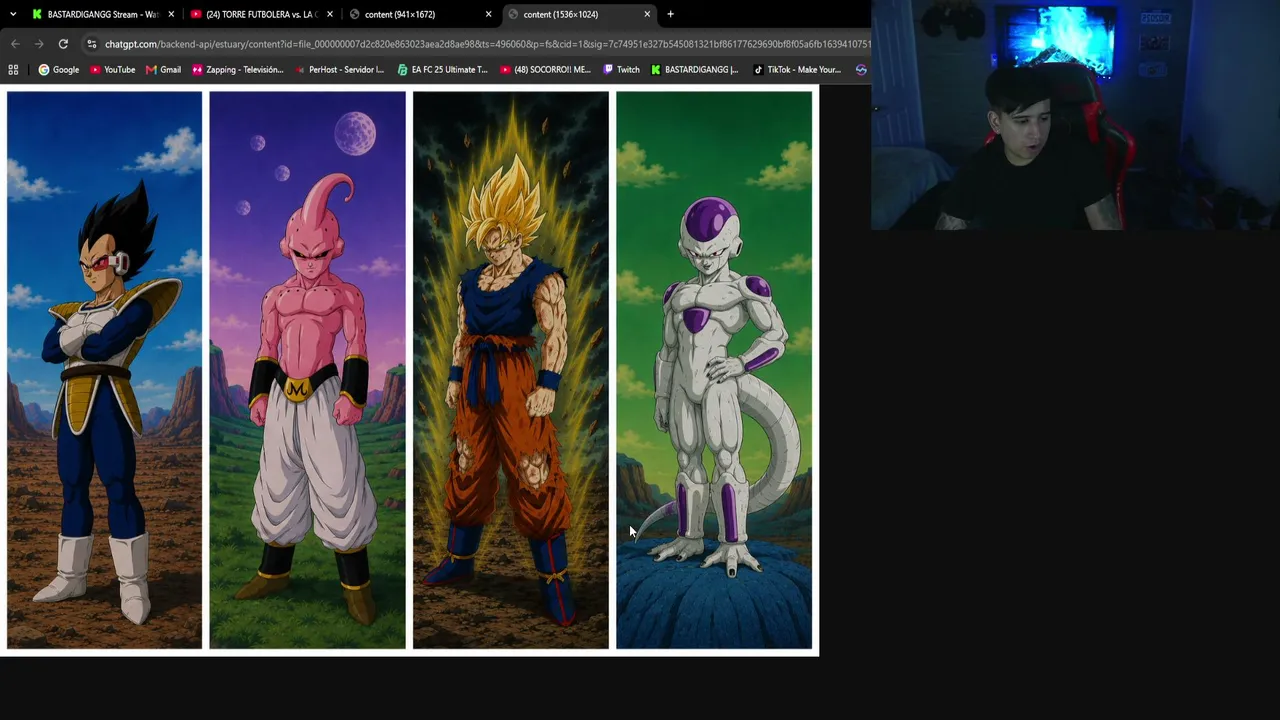Open the (48) SOCORRO!! bookmark

[545, 70]
